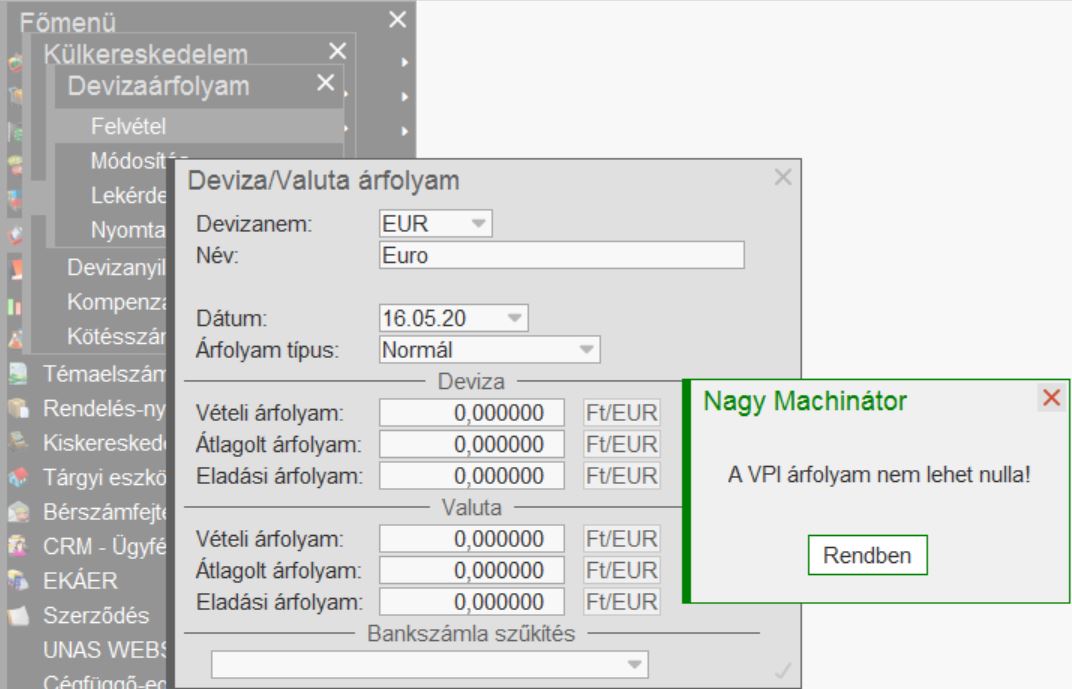
Task: Close the Deviza/Valuta árfolyam window
Action: [x=783, y=178]
